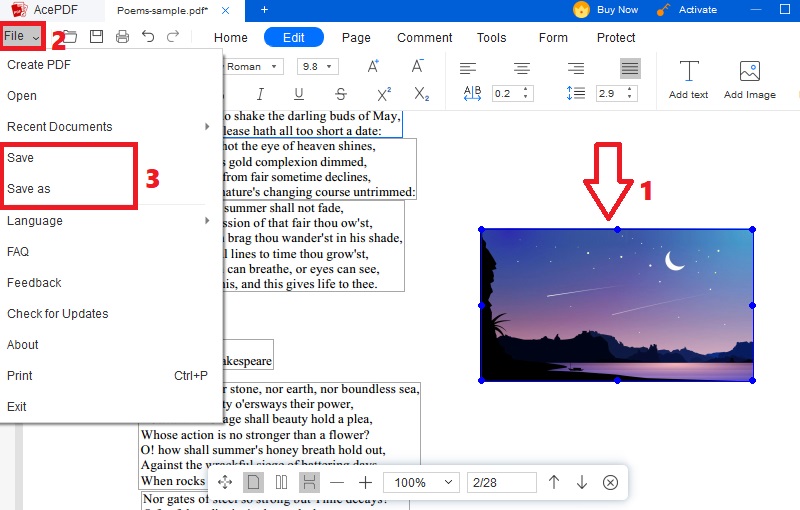The height and width of the screenshot is (510, 800).
Task: Toggle italic formatting
Action: coord(260,94)
